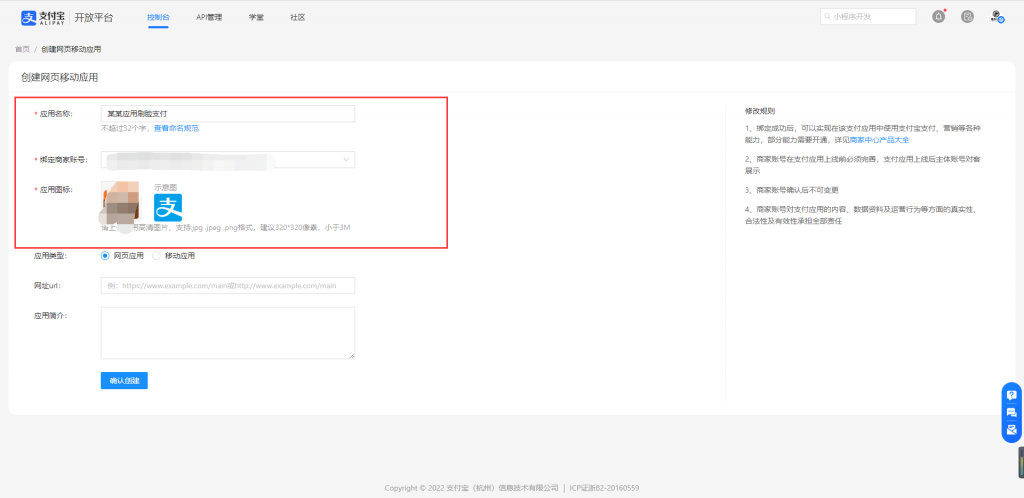The height and width of the screenshot is (498, 1024).
Task: Open API管理 menu
Action: (209, 18)
